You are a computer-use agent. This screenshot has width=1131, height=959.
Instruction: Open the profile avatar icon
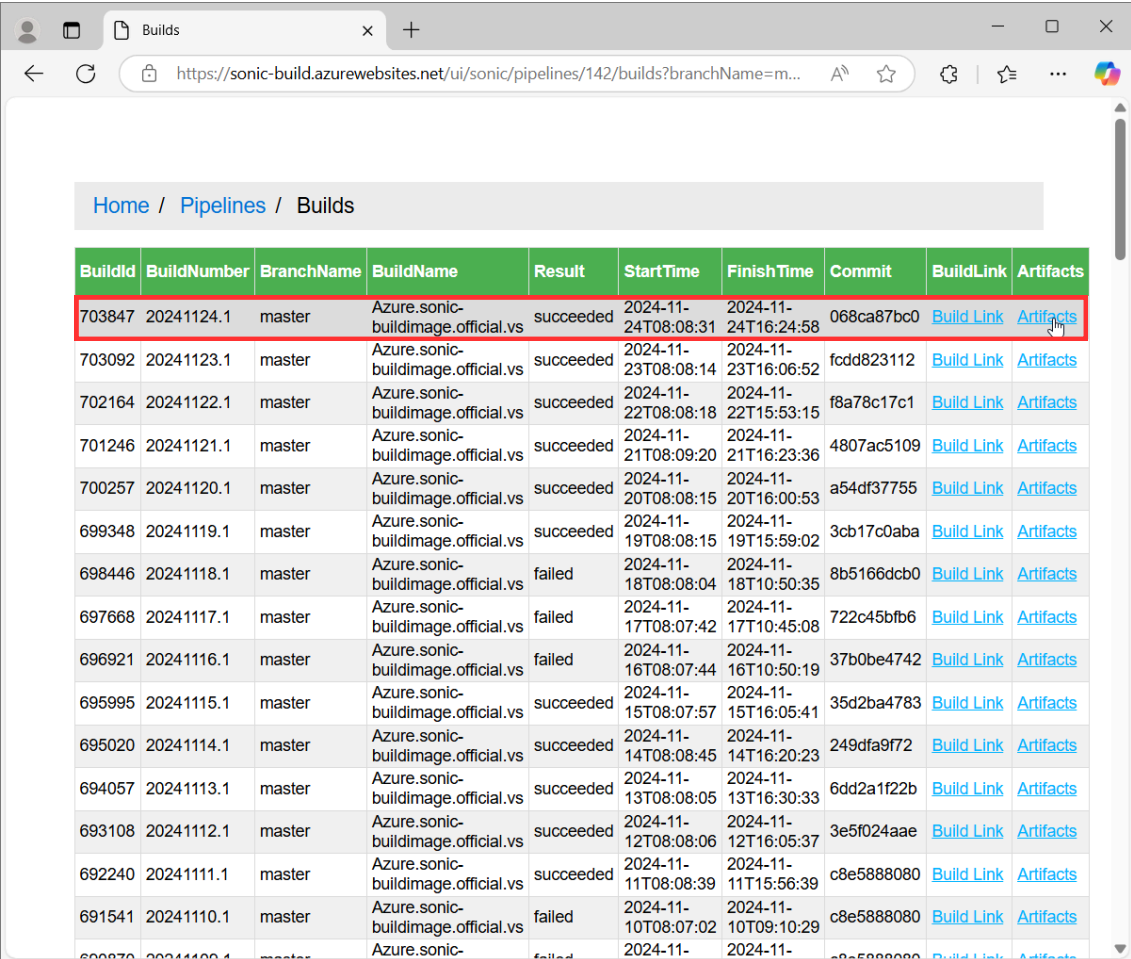28,30
